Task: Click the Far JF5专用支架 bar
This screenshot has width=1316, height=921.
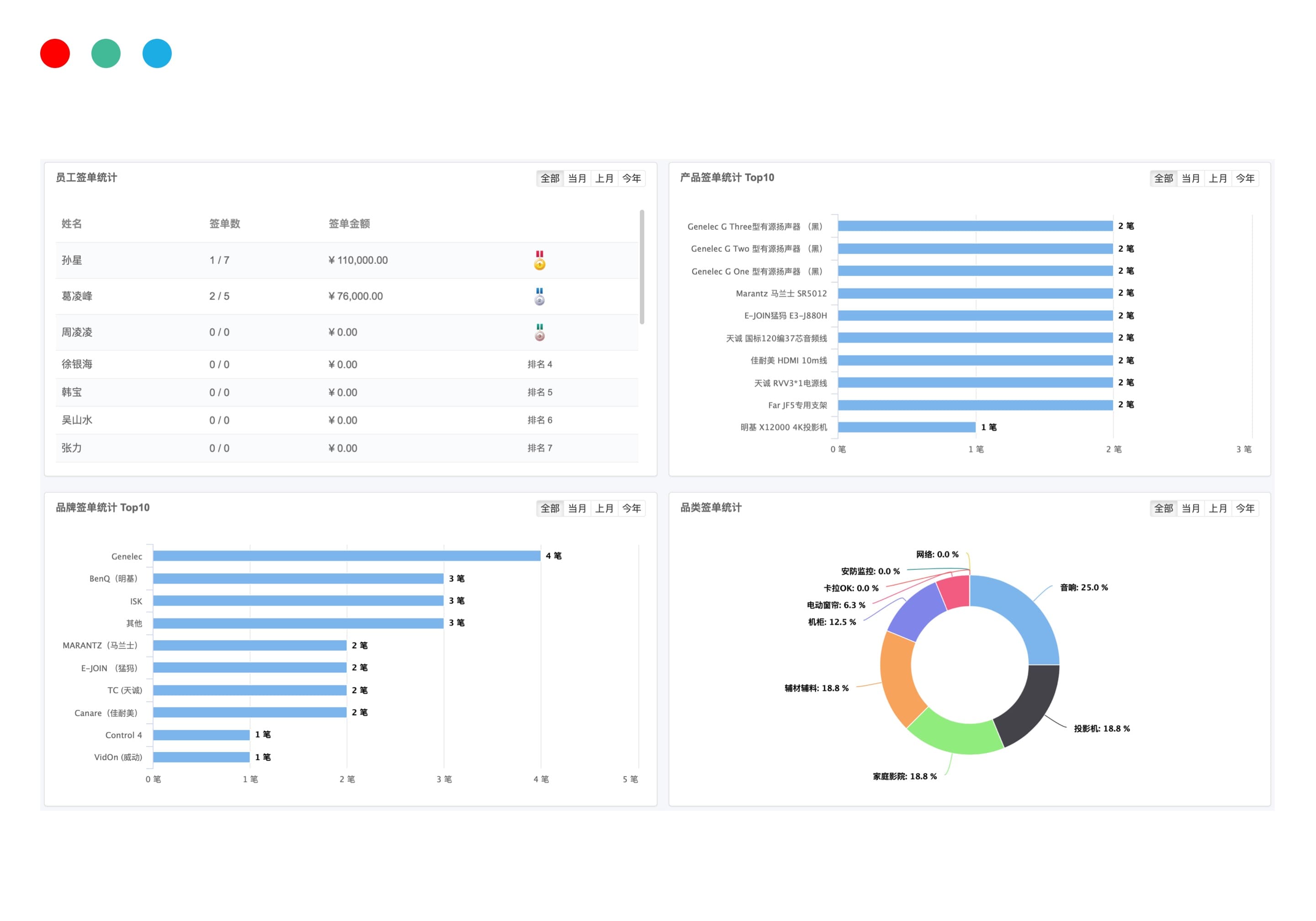Action: click(976, 405)
